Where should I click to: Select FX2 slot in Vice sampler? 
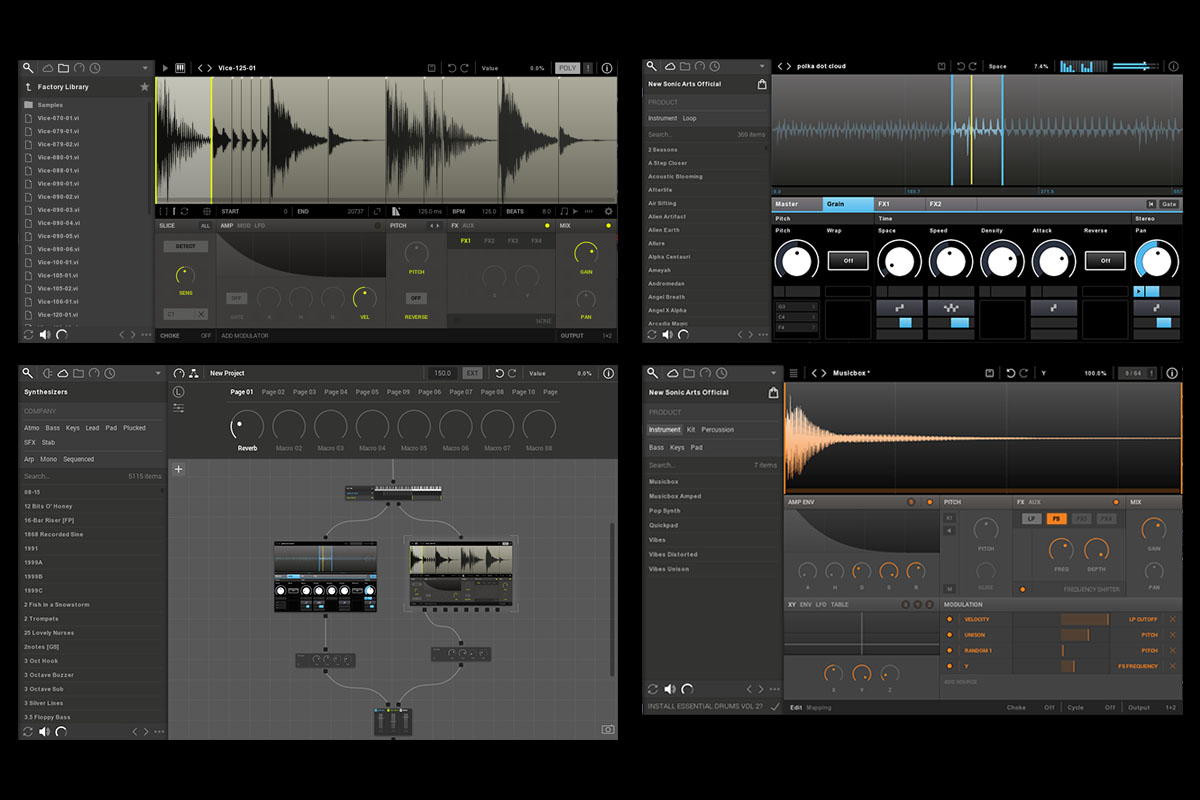[489, 241]
